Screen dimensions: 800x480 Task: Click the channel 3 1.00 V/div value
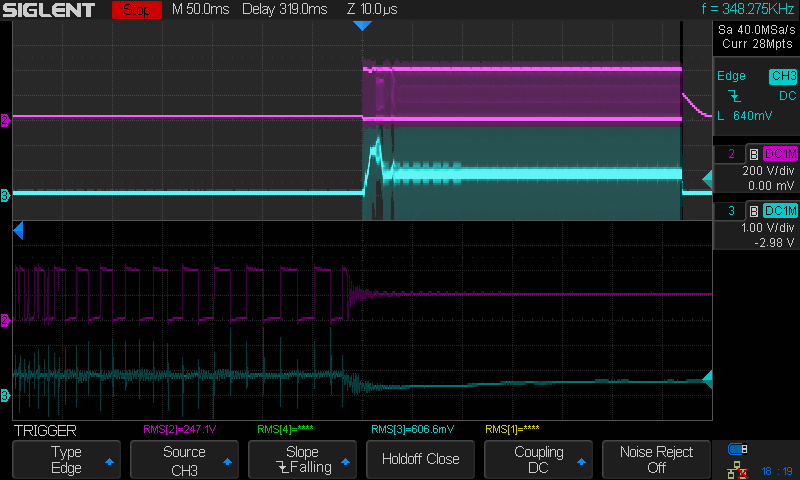[767, 228]
